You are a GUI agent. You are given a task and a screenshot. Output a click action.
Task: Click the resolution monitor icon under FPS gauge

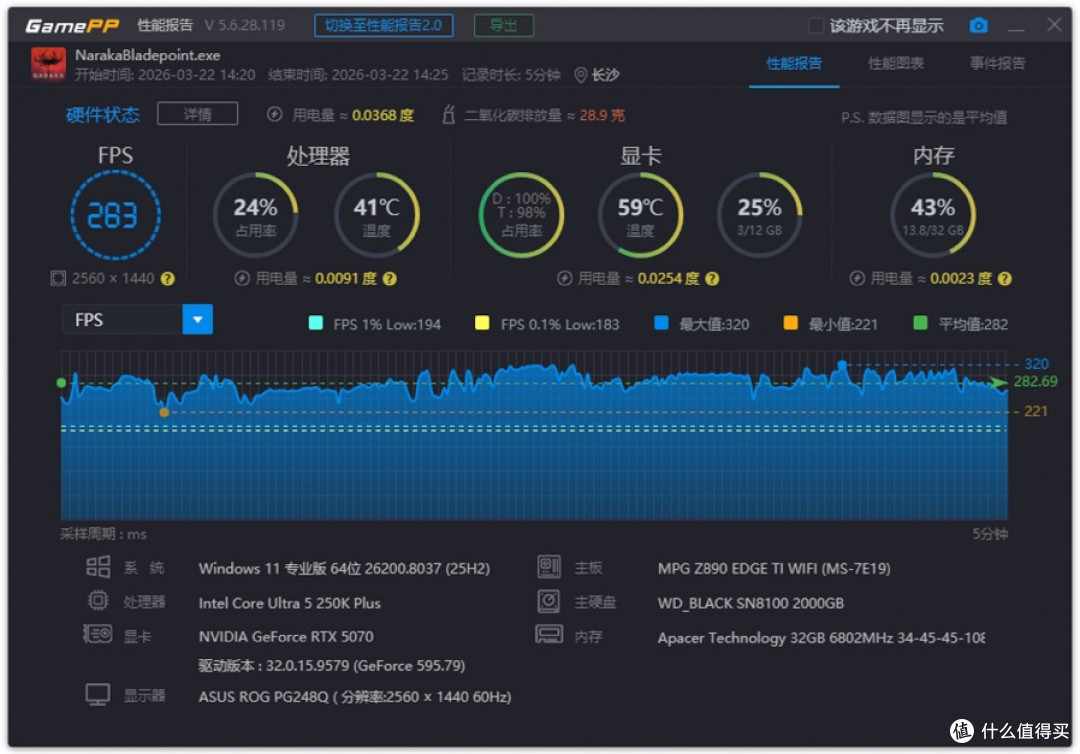[58, 278]
